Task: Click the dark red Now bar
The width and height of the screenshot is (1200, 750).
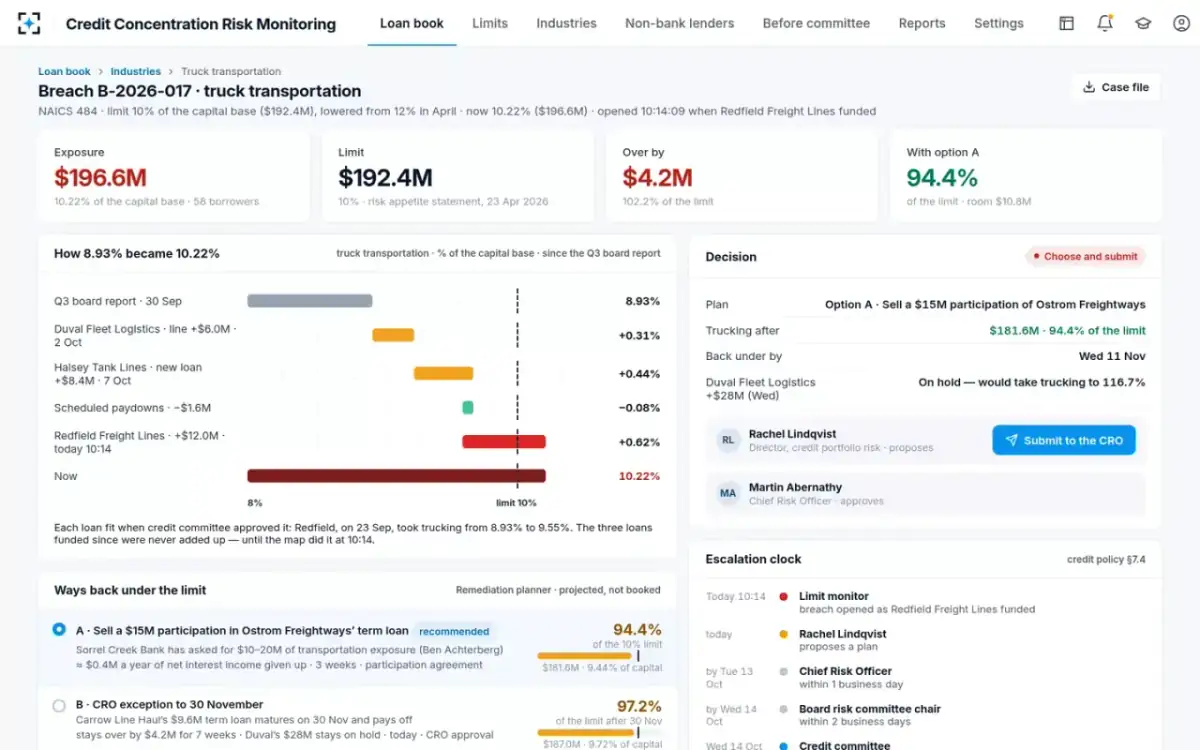Action: (x=396, y=476)
